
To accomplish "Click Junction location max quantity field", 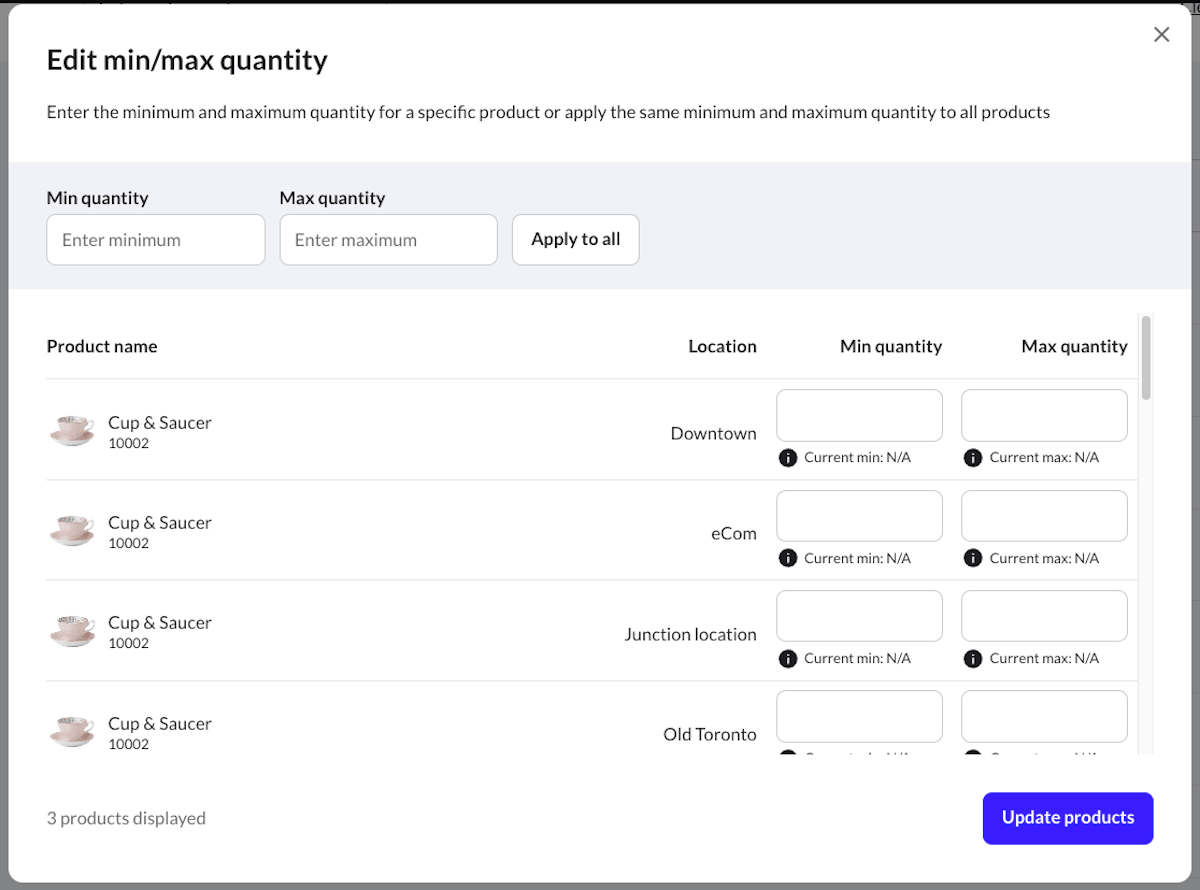I will tap(1045, 616).
